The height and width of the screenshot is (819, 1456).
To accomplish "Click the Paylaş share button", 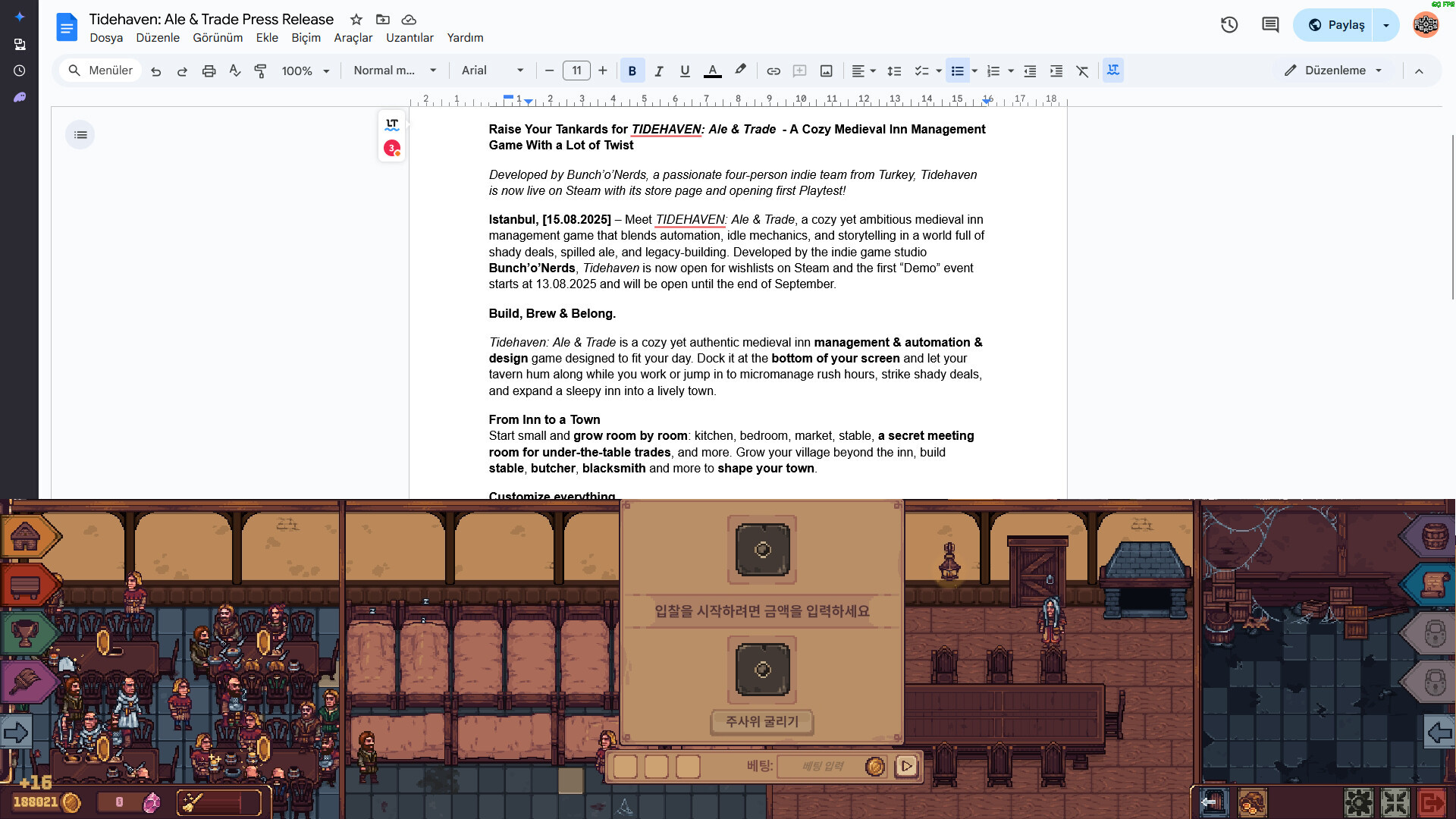I will coord(1336,25).
